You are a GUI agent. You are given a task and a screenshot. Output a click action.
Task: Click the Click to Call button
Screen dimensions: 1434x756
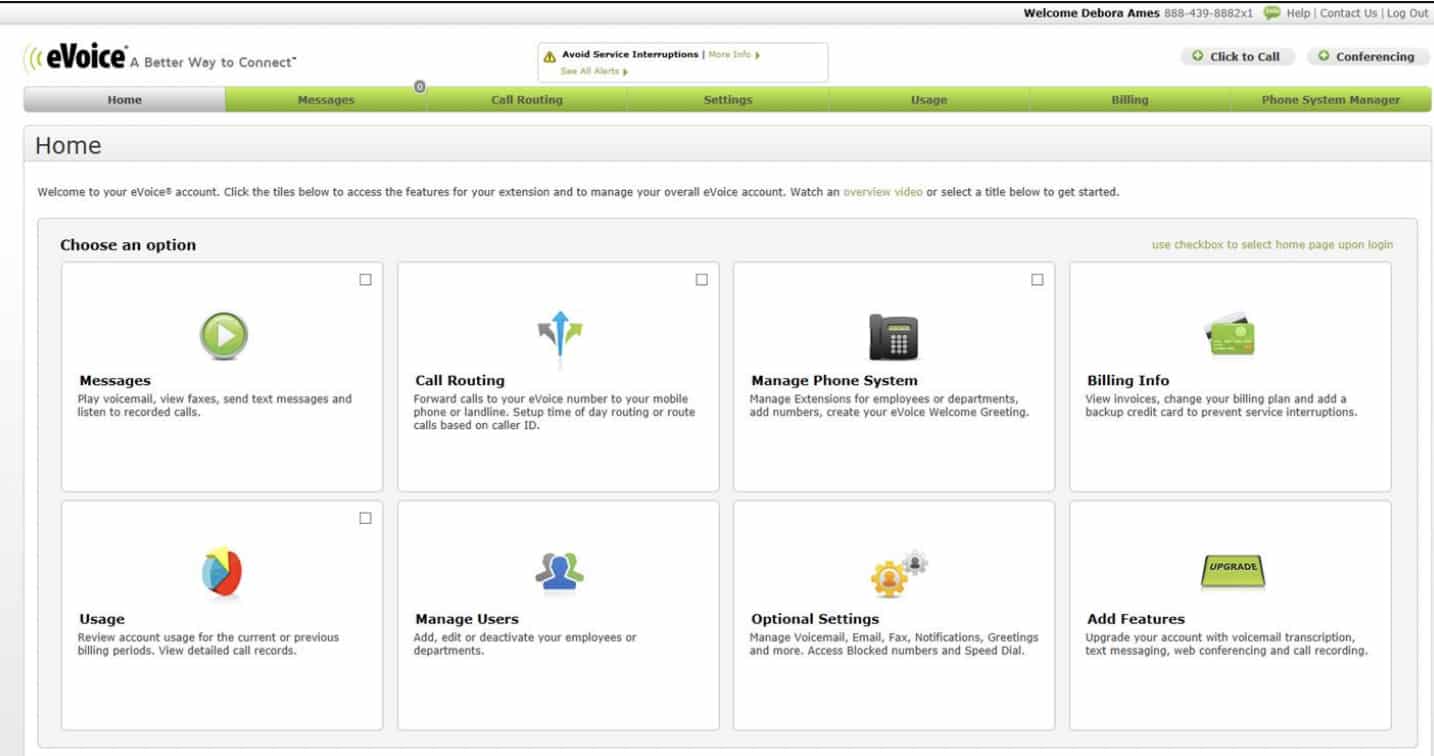[1237, 57]
